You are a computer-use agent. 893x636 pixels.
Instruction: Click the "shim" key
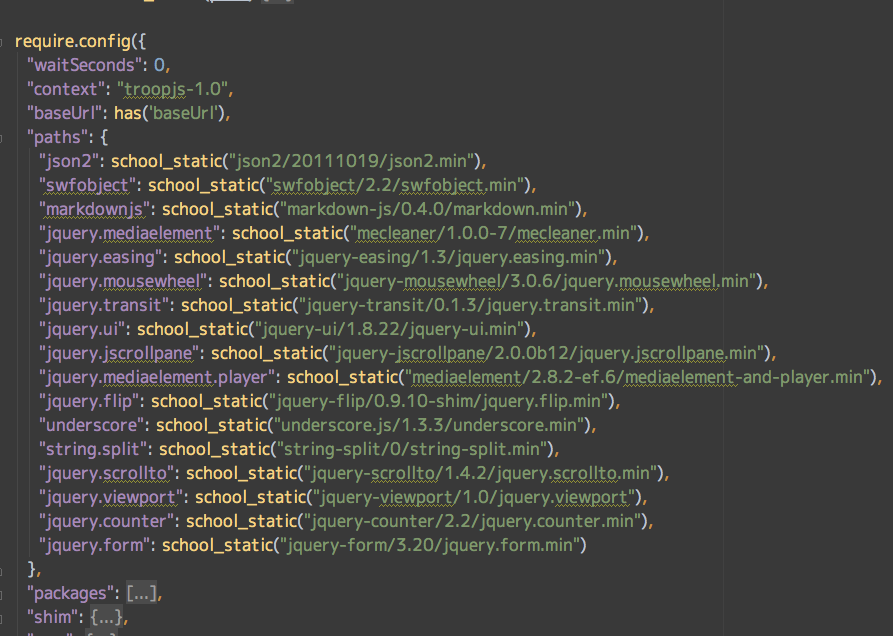pos(52,617)
